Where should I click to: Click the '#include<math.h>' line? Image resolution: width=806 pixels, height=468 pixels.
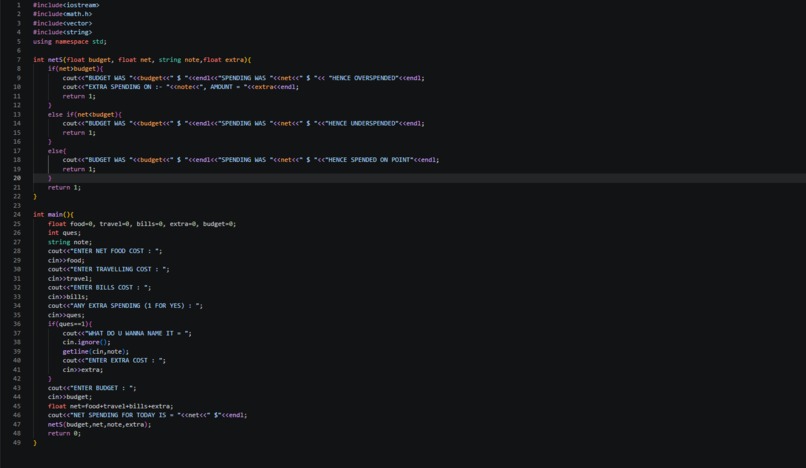coord(62,14)
